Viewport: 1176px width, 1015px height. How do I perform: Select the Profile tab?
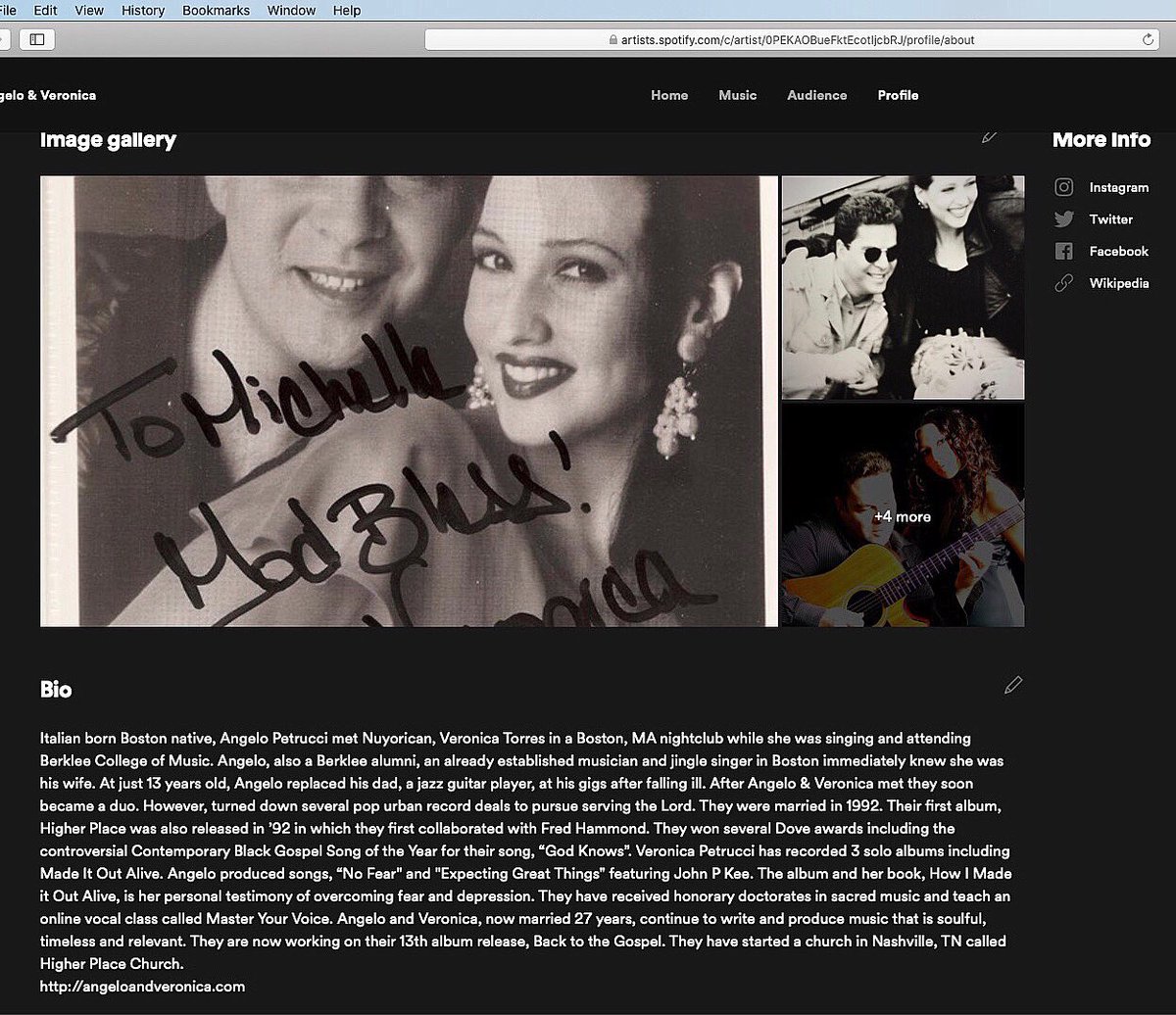click(x=898, y=95)
